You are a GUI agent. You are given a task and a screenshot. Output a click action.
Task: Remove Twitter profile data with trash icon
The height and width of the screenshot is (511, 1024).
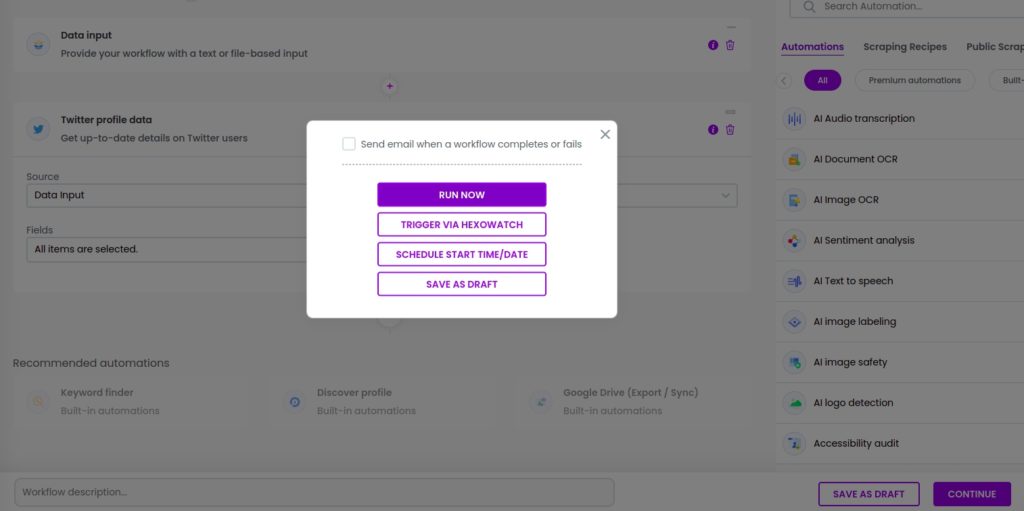click(x=730, y=129)
